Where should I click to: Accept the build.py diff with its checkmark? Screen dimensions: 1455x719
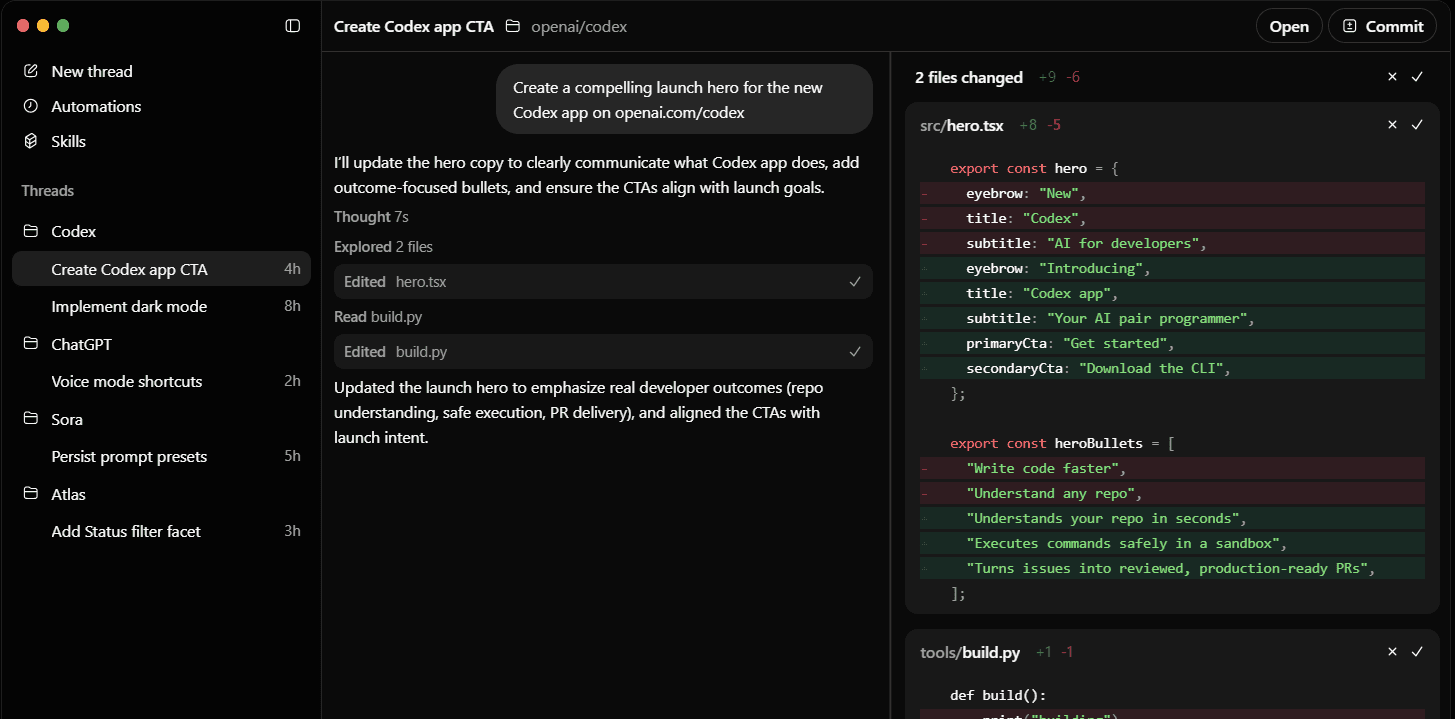click(x=1417, y=651)
